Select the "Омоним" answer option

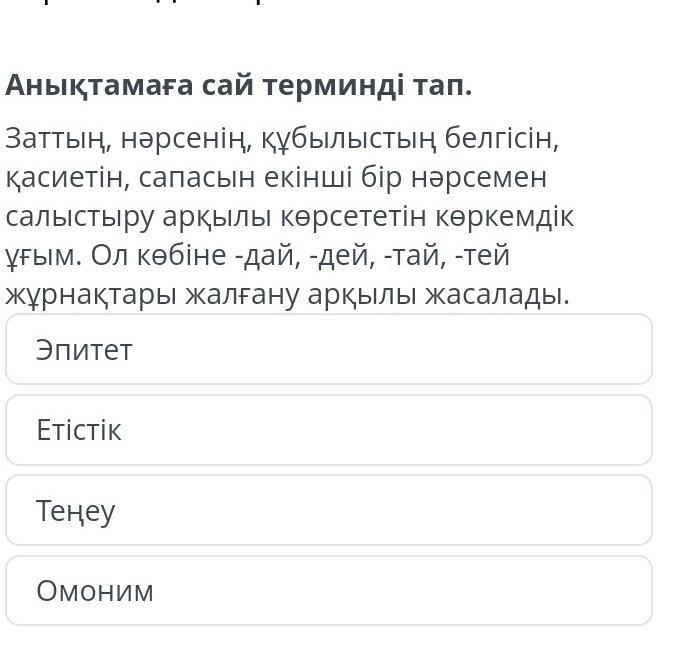(x=328, y=591)
